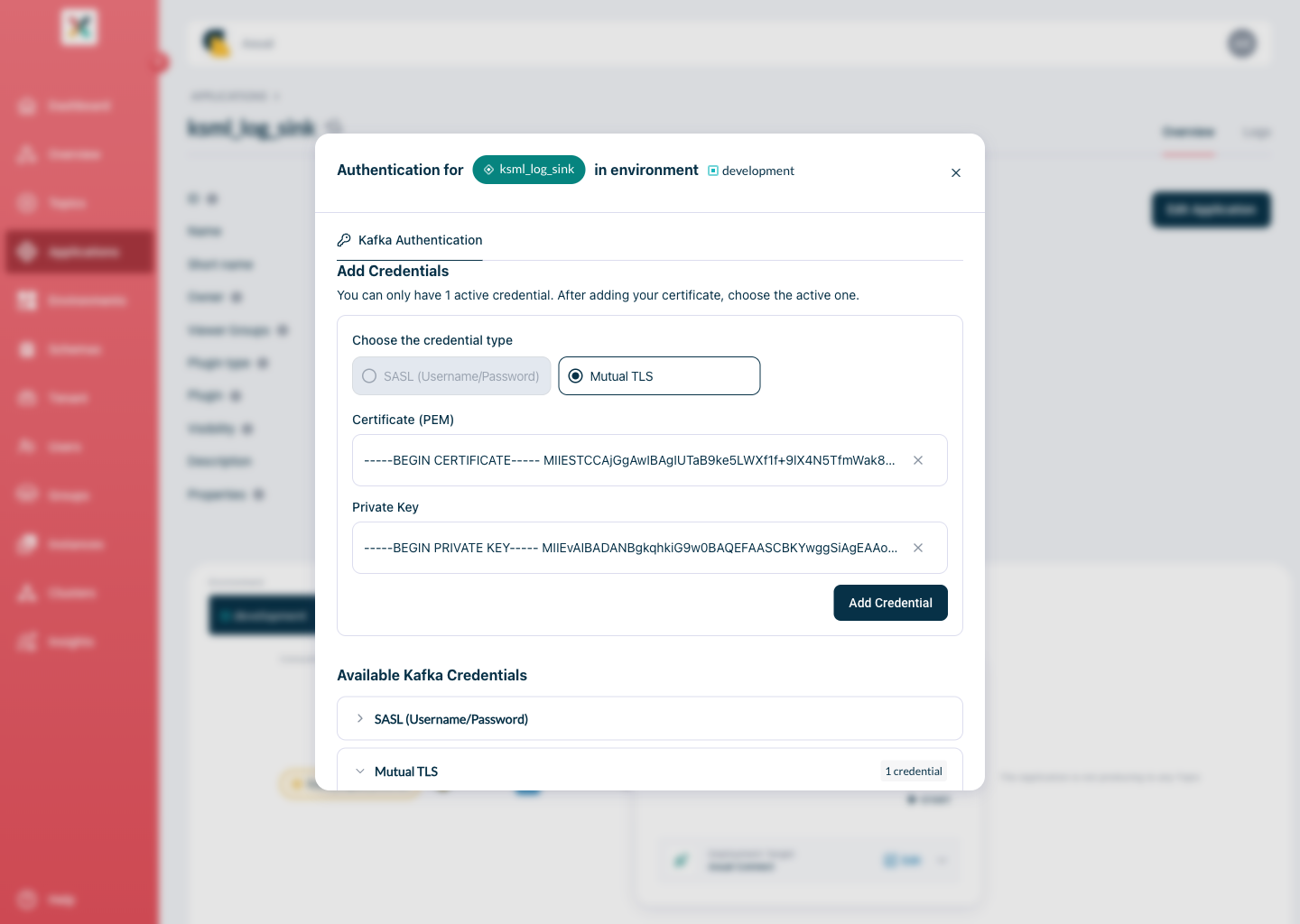The width and height of the screenshot is (1300, 924).
Task: Collapse the Mutual TLS credentials section
Action: click(x=650, y=770)
